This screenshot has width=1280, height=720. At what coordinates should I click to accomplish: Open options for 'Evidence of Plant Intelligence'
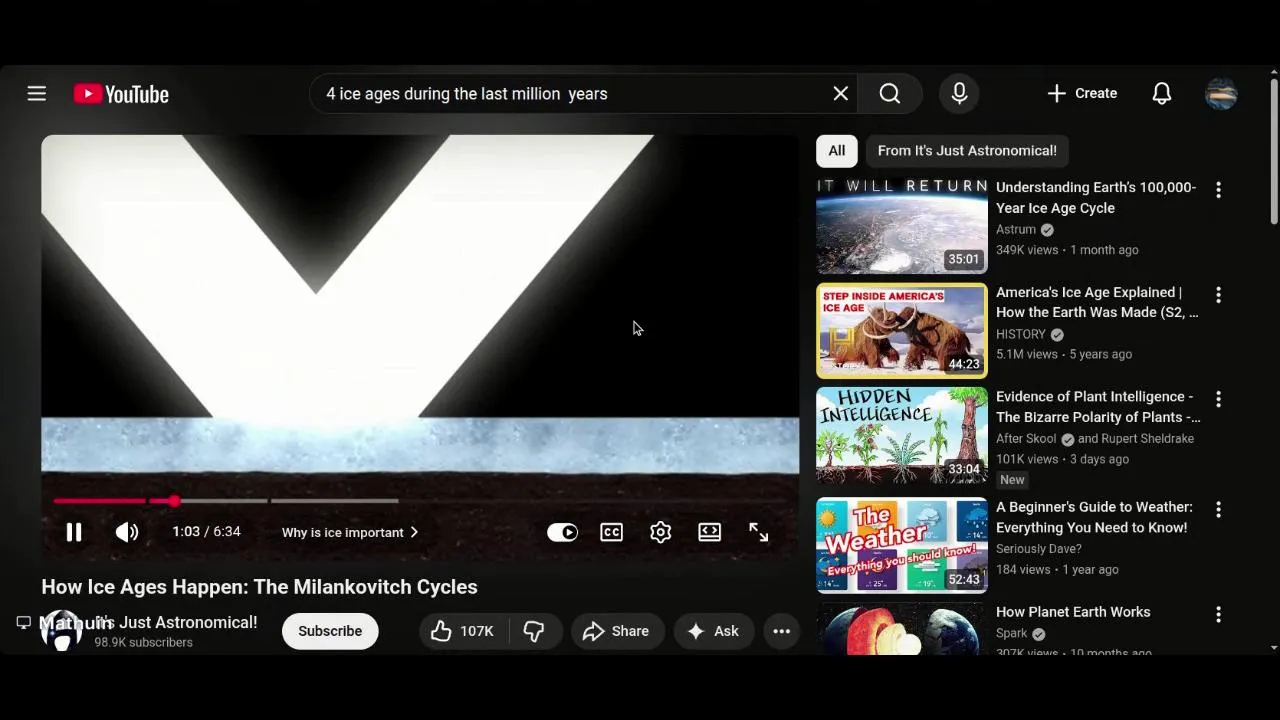click(1218, 399)
